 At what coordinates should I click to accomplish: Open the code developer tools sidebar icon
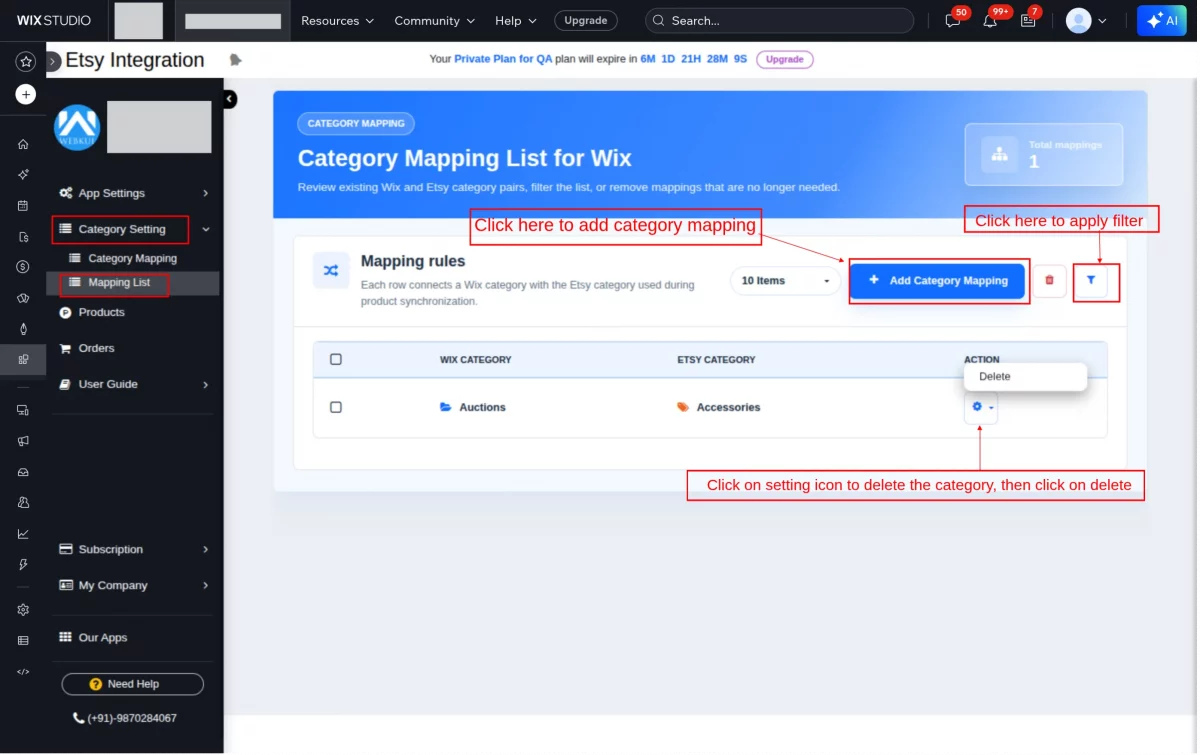point(23,672)
